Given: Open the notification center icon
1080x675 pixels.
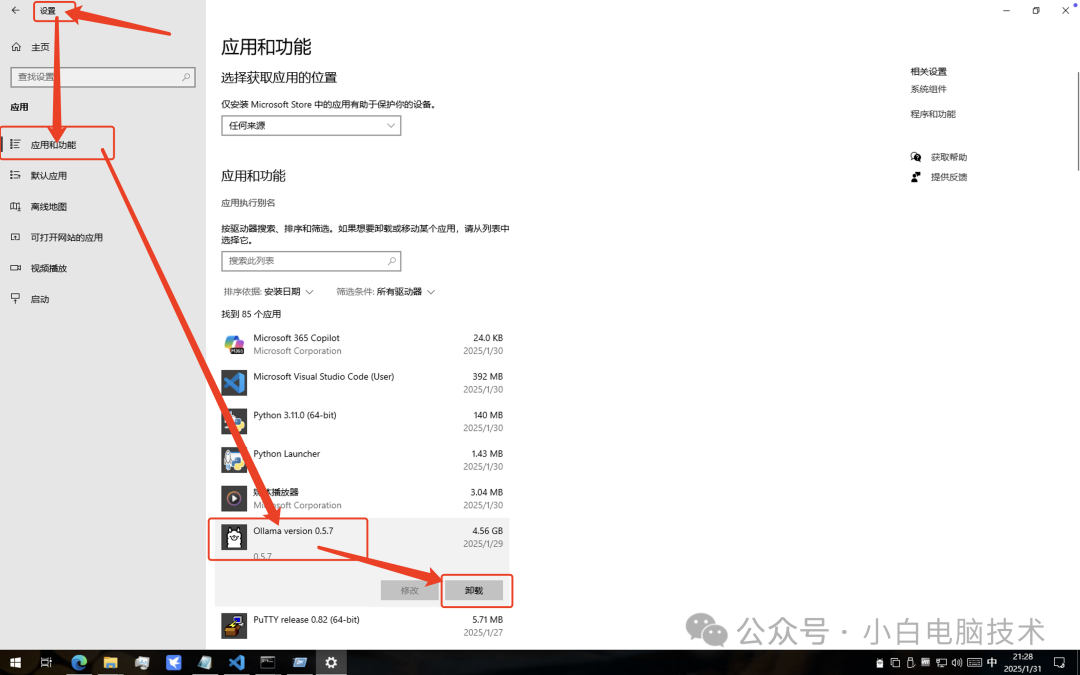Looking at the screenshot, I should (x=1059, y=663).
